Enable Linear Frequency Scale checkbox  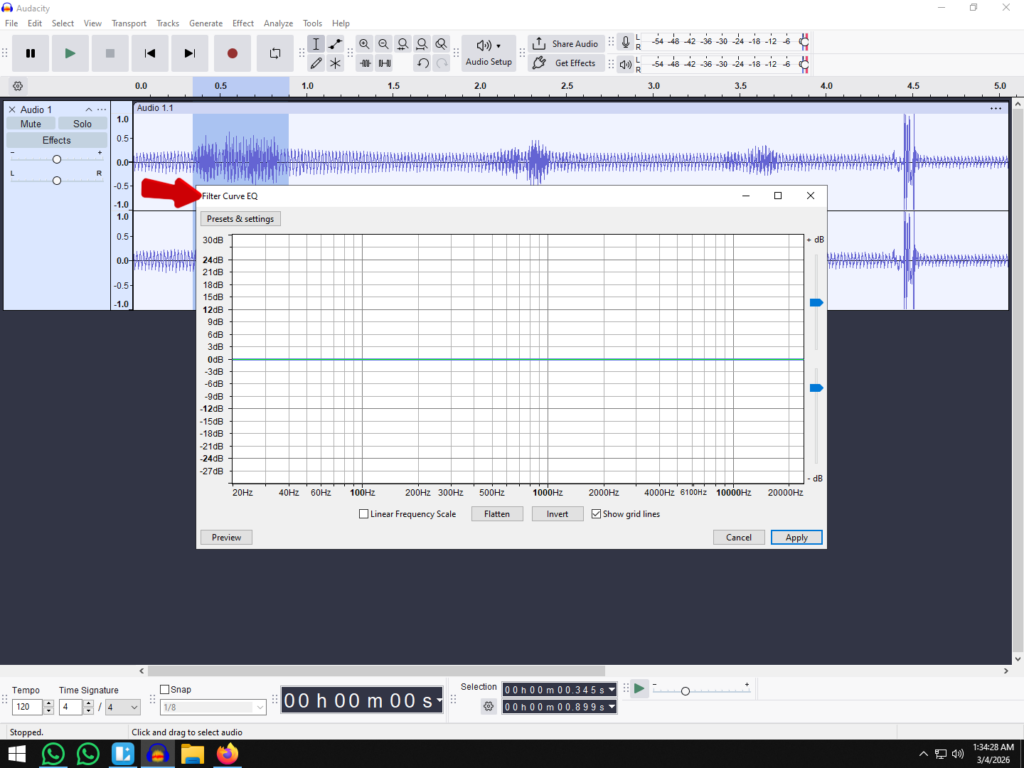(364, 514)
